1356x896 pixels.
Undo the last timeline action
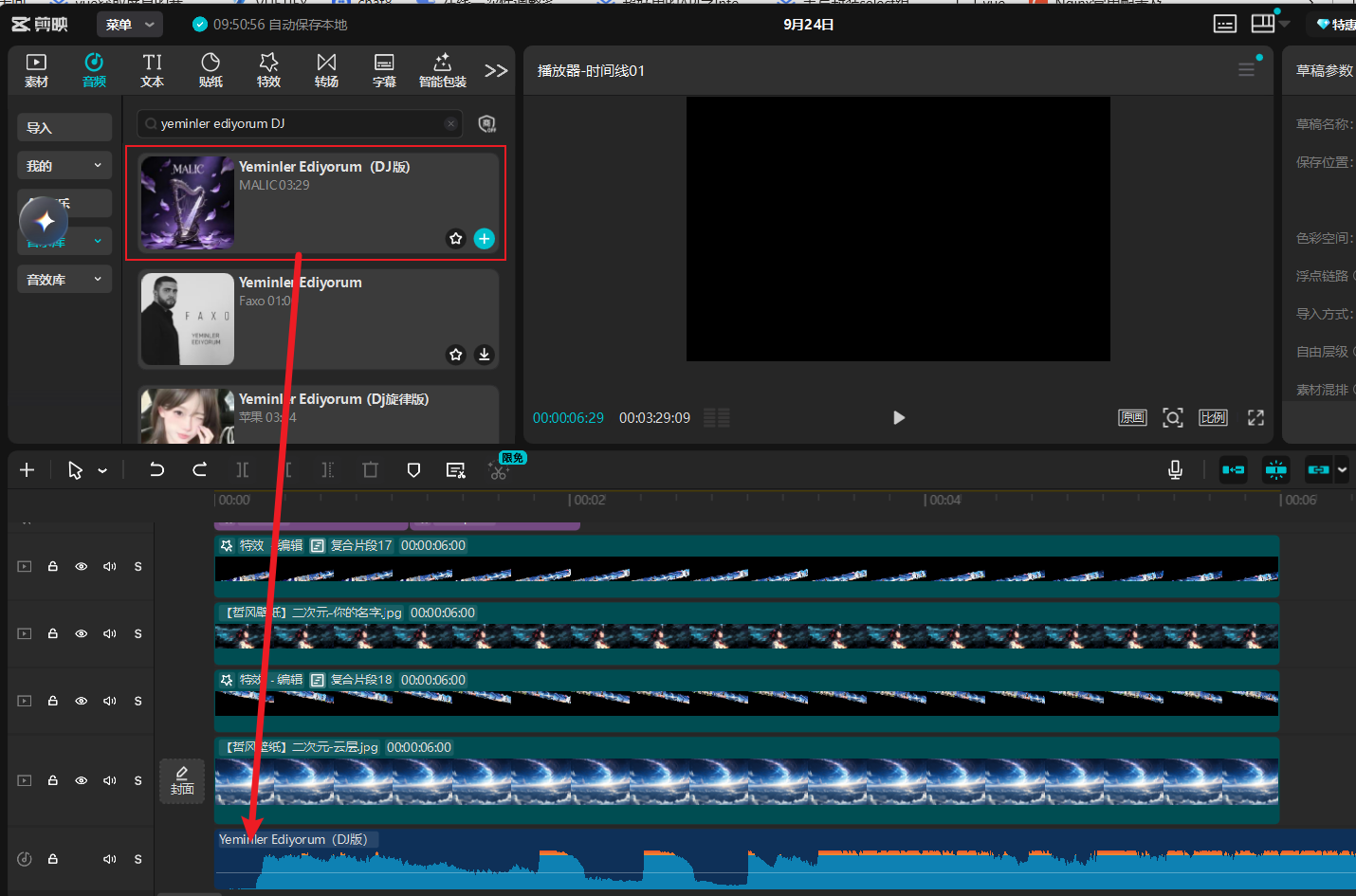(156, 470)
